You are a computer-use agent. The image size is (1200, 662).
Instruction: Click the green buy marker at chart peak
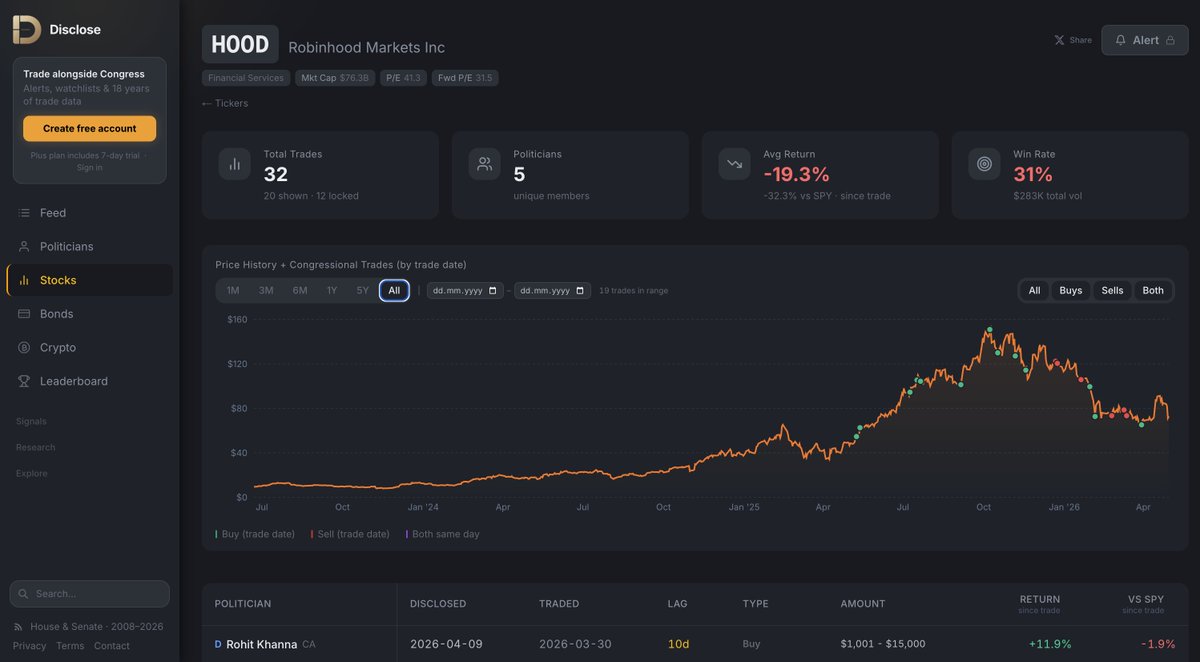[x=990, y=329]
